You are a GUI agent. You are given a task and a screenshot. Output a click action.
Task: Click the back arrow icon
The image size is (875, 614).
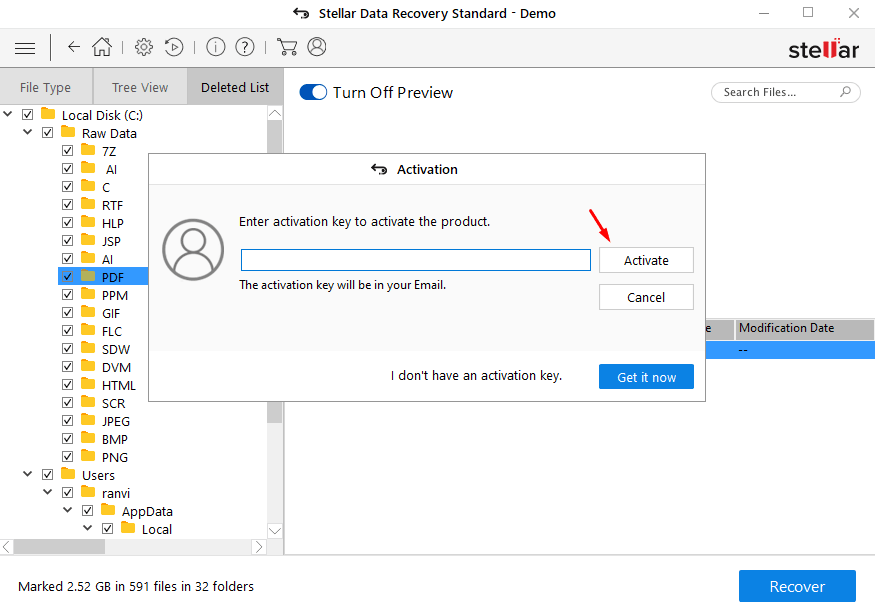(74, 47)
